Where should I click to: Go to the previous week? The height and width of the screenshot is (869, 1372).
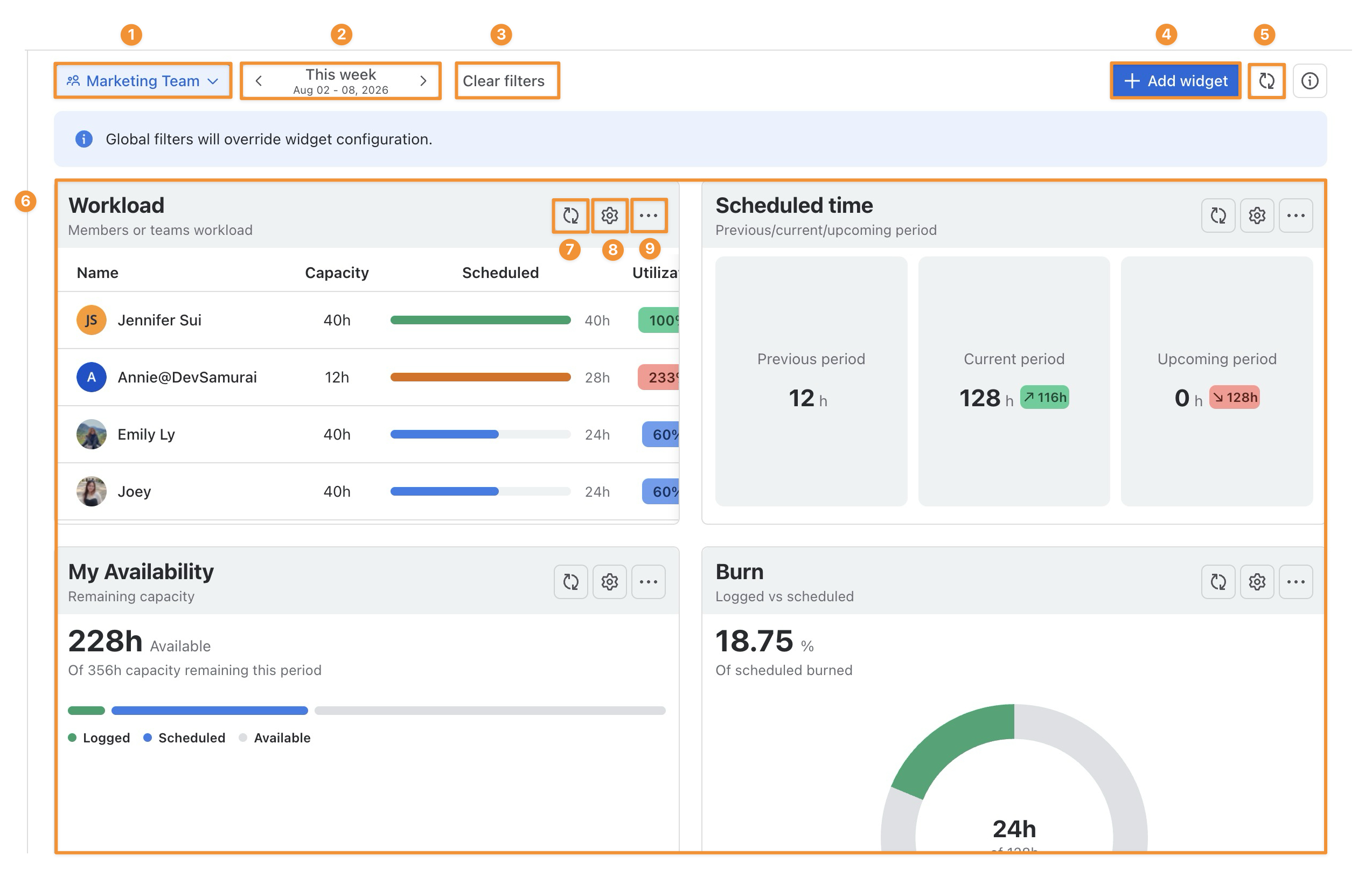[x=259, y=81]
